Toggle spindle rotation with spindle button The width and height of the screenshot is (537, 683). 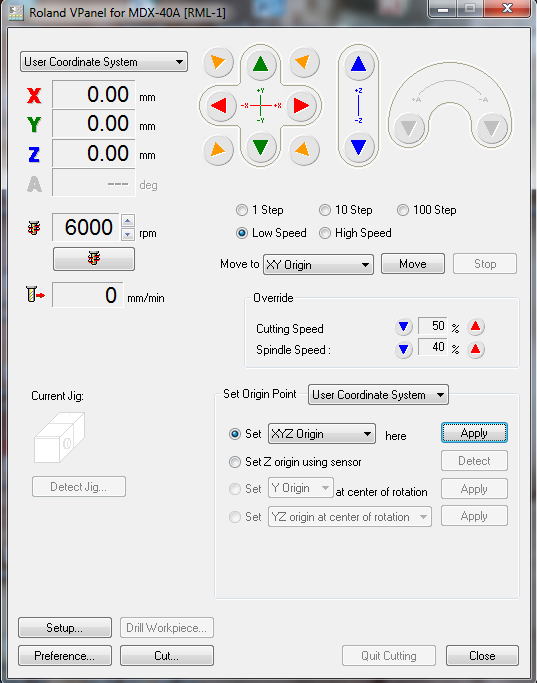[x=94, y=259]
